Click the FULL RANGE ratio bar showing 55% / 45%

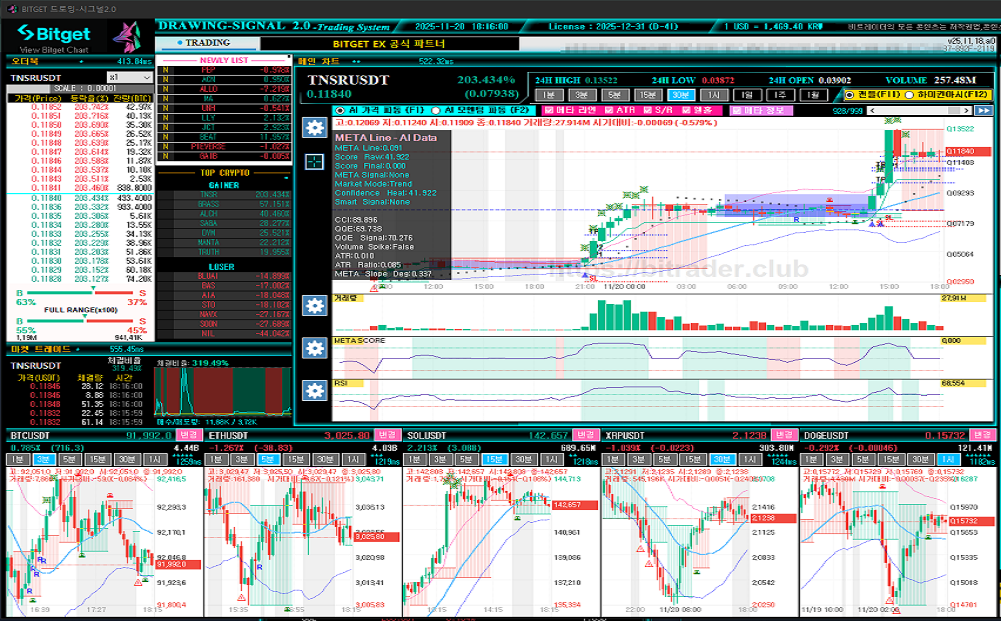tap(81, 321)
